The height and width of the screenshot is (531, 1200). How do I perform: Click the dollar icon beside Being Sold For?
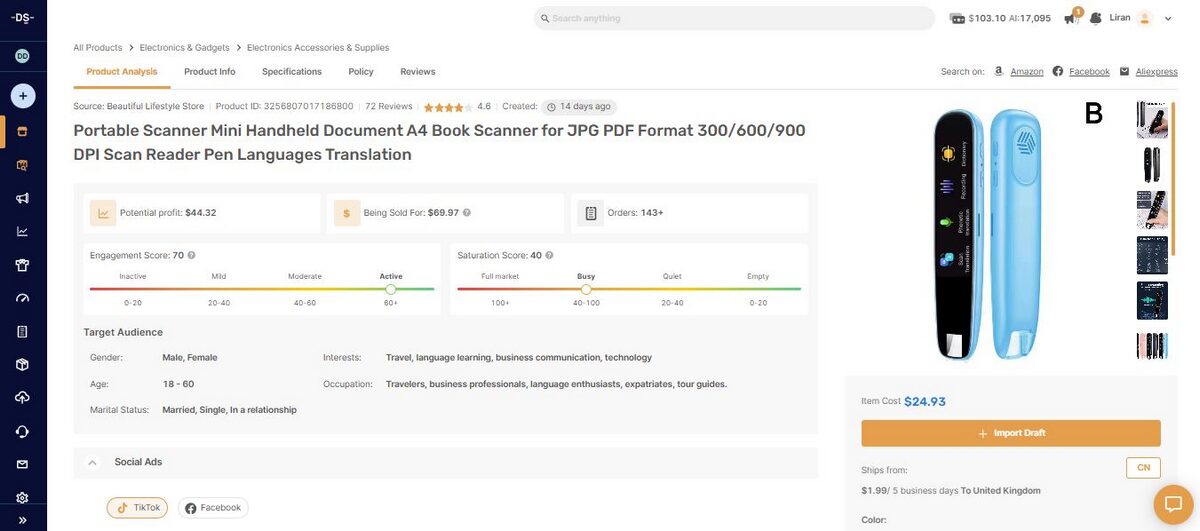347,213
